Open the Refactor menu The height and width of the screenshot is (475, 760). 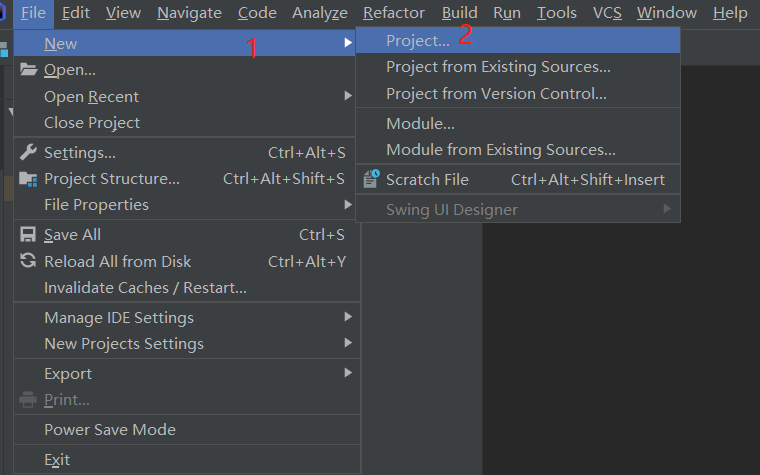pyautogui.click(x=394, y=13)
